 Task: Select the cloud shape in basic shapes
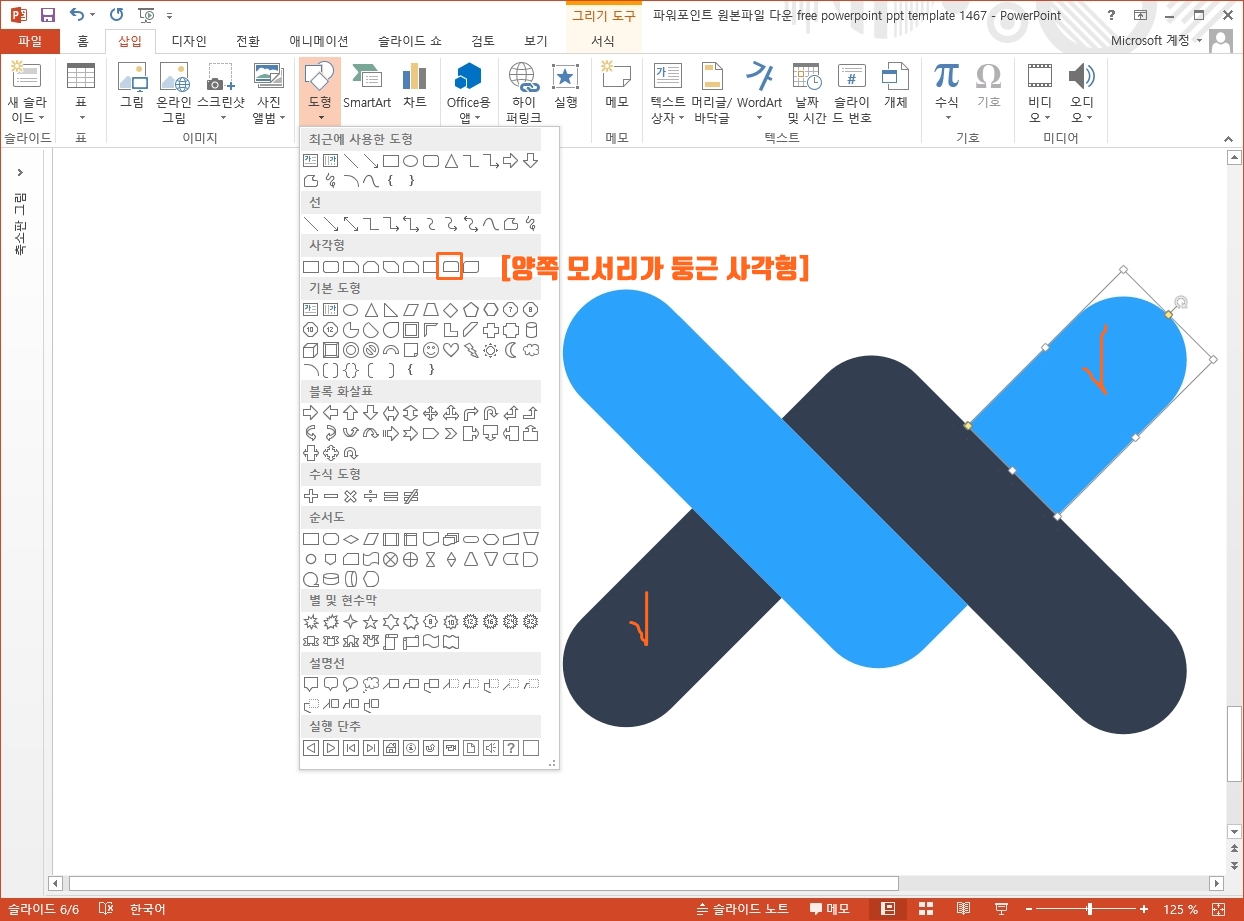(x=531, y=350)
